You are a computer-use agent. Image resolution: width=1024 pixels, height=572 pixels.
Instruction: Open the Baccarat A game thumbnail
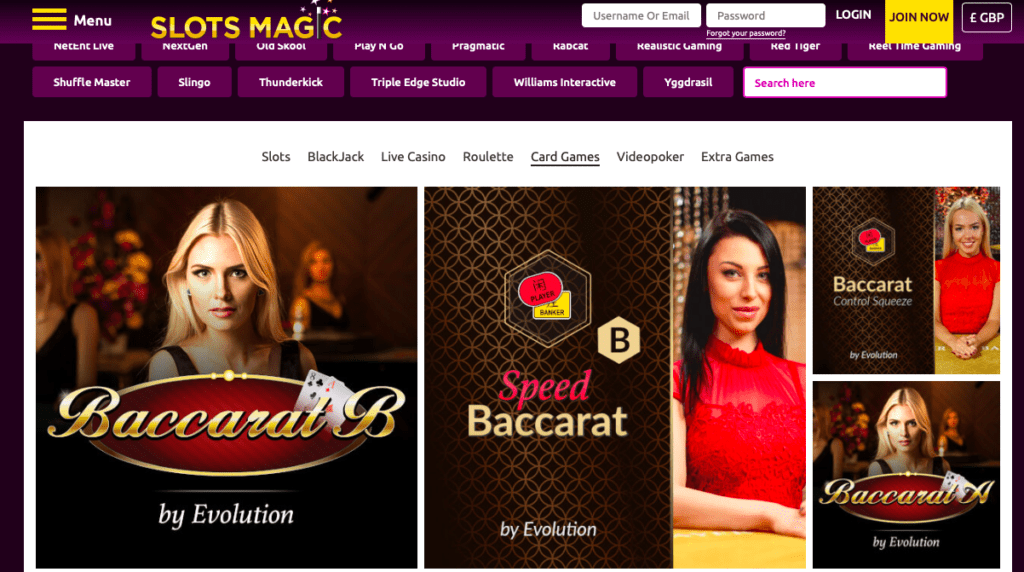[x=906, y=475]
